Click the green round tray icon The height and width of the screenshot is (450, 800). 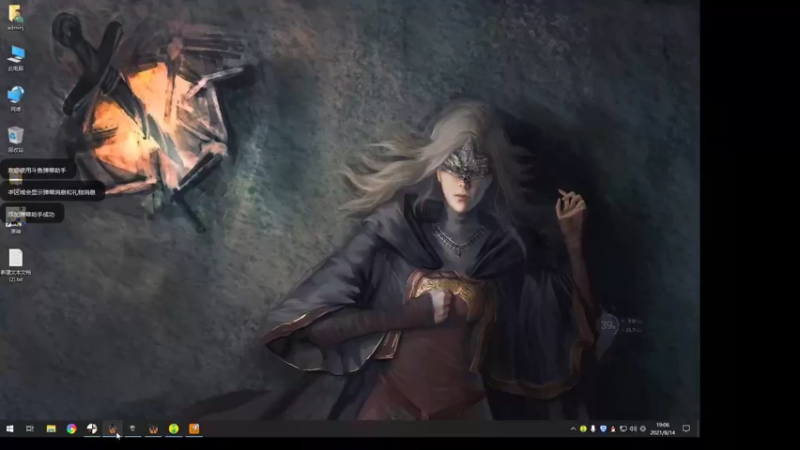tap(583, 429)
